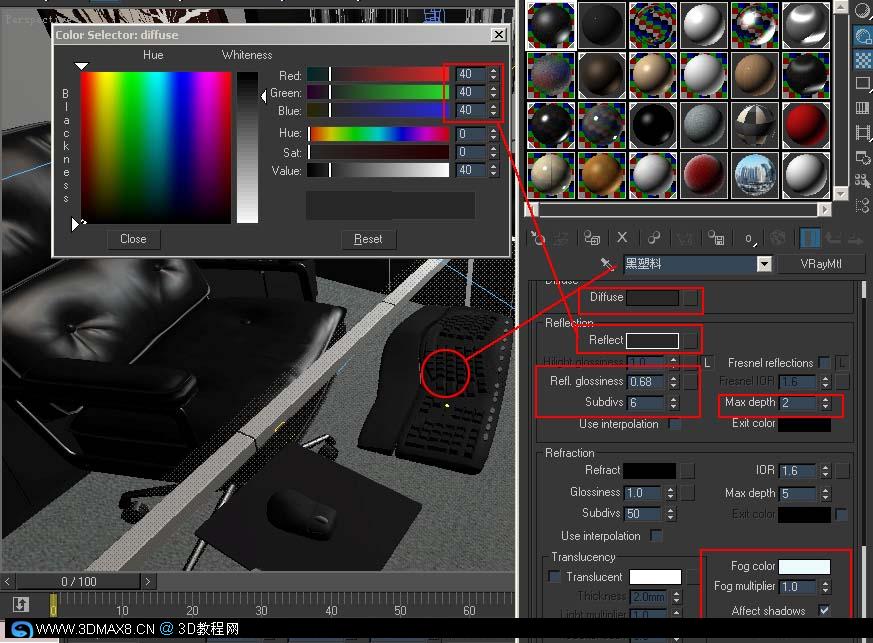Image resolution: width=873 pixels, height=643 pixels.
Task: Toggle Use interpolation under Reflection
Action: tap(674, 424)
